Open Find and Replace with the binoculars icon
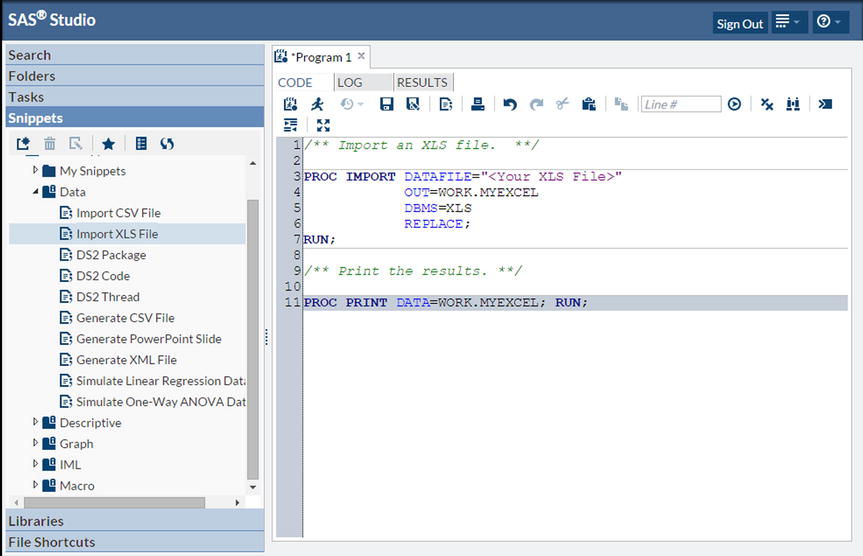The width and height of the screenshot is (863, 556). (793, 104)
